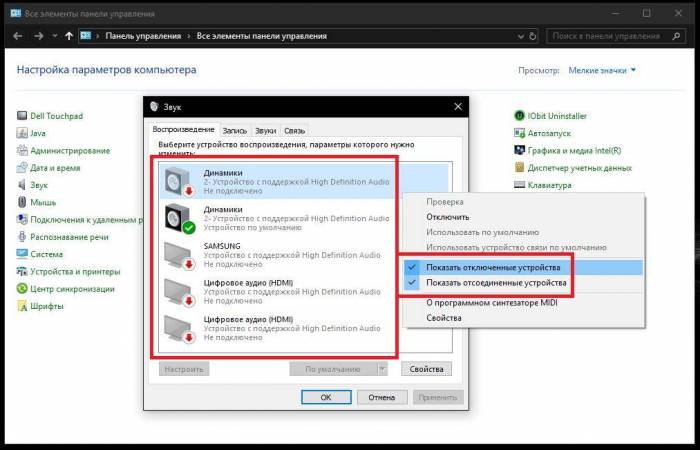Switch to the Запись tab
Viewport: 700px width, 450px height.
pyautogui.click(x=235, y=131)
